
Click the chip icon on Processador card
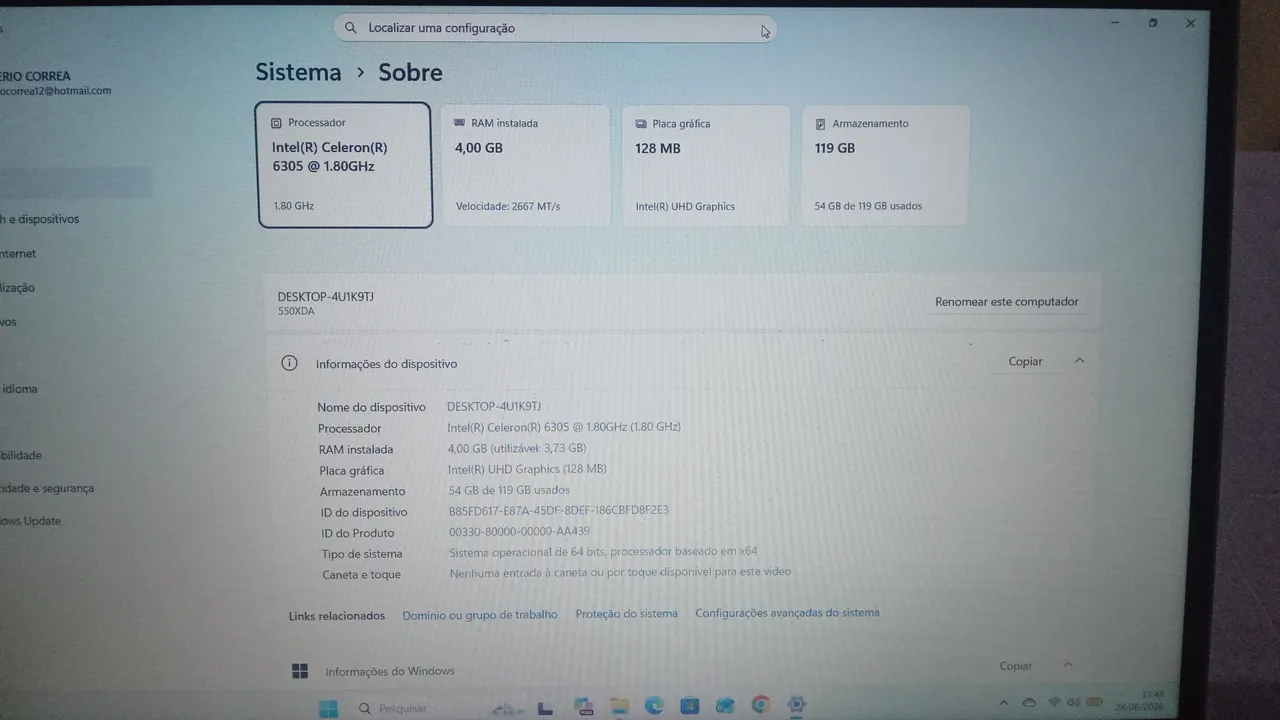(277, 123)
